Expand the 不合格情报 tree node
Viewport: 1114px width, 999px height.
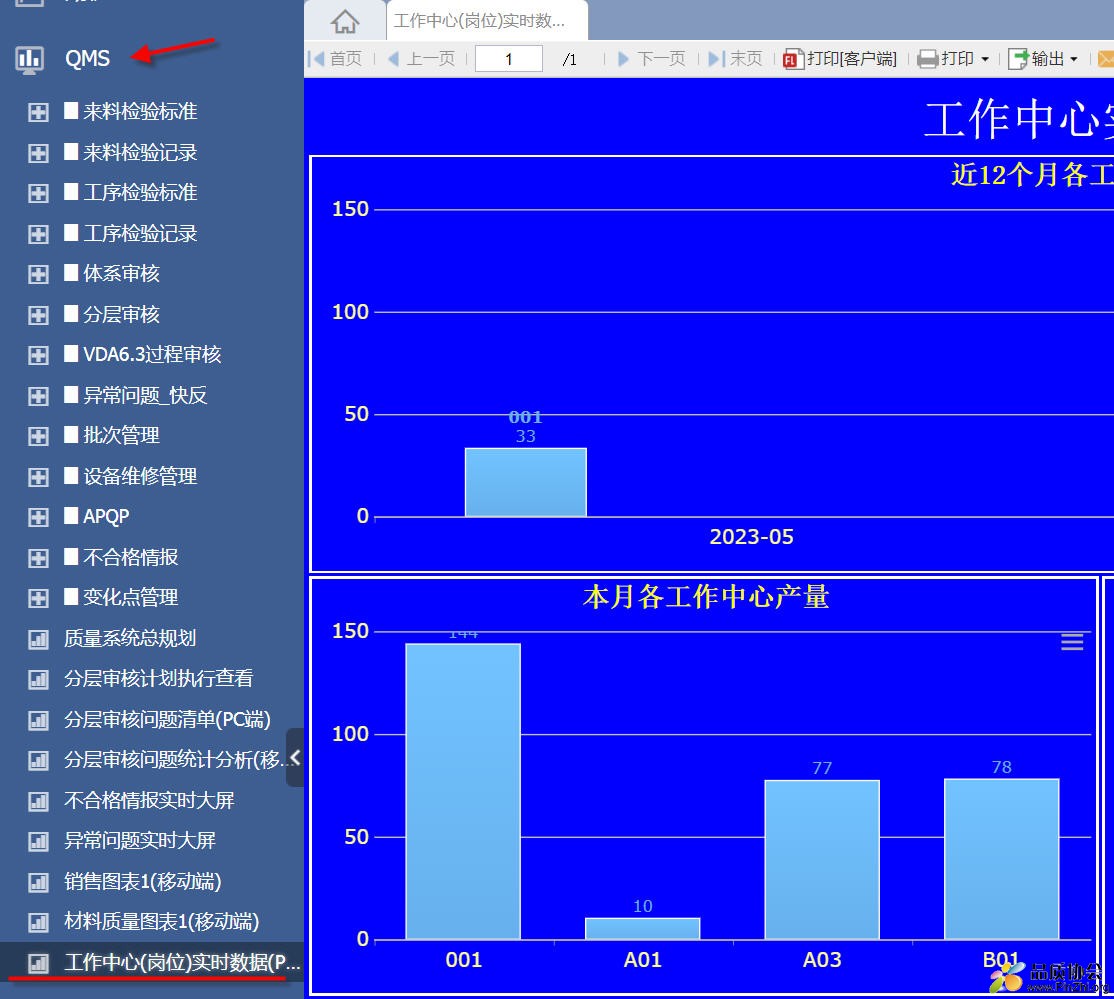tap(38, 558)
